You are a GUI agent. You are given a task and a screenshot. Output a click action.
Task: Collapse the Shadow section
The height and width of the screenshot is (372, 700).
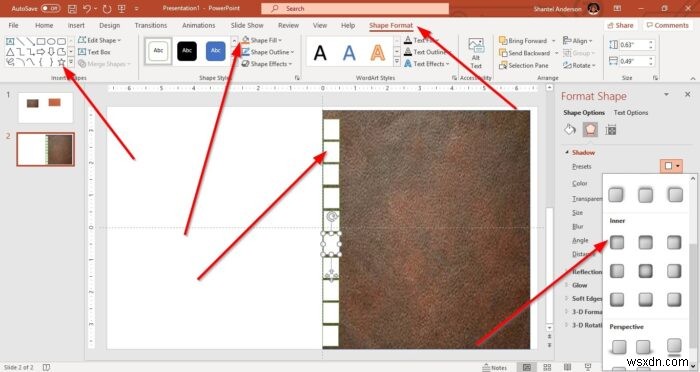coord(567,152)
